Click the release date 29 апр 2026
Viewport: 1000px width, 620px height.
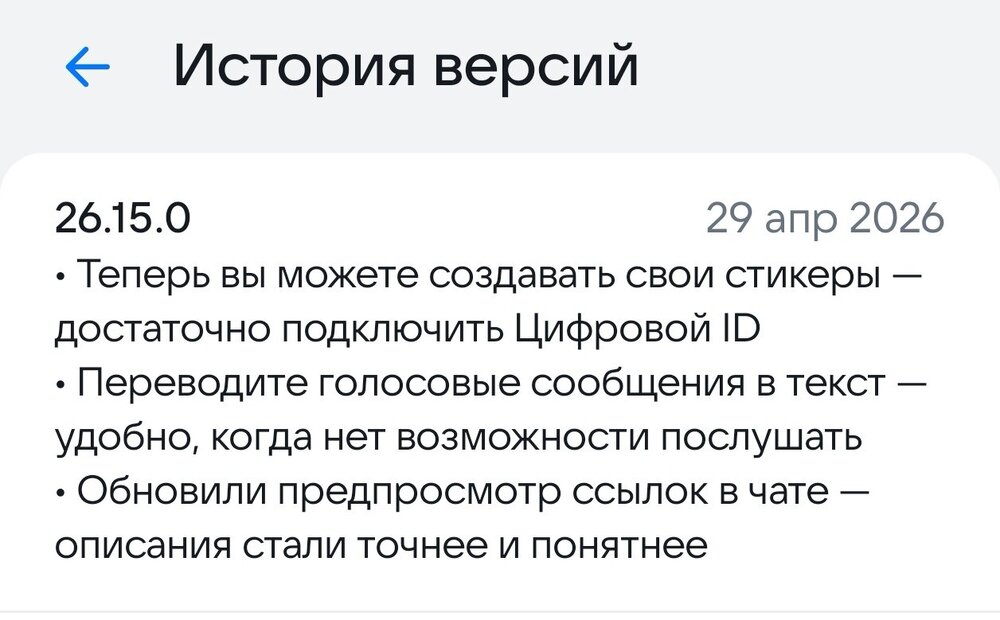[x=824, y=218]
